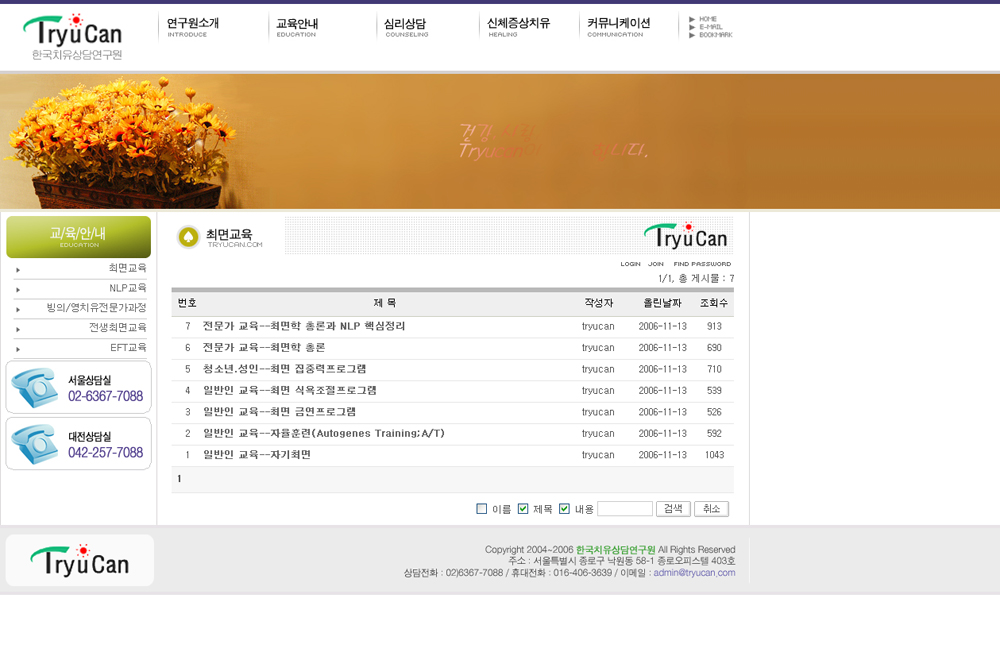Click the search text input field

click(x=624, y=509)
